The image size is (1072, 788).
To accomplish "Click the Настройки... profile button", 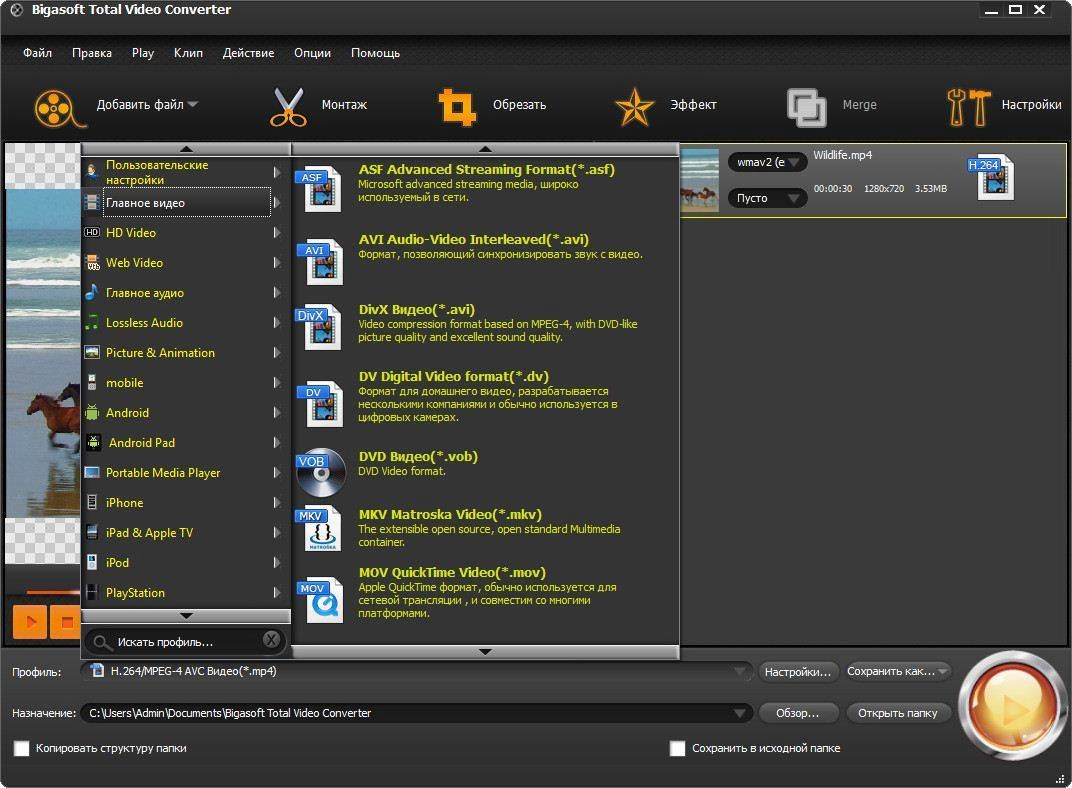I will click(798, 672).
